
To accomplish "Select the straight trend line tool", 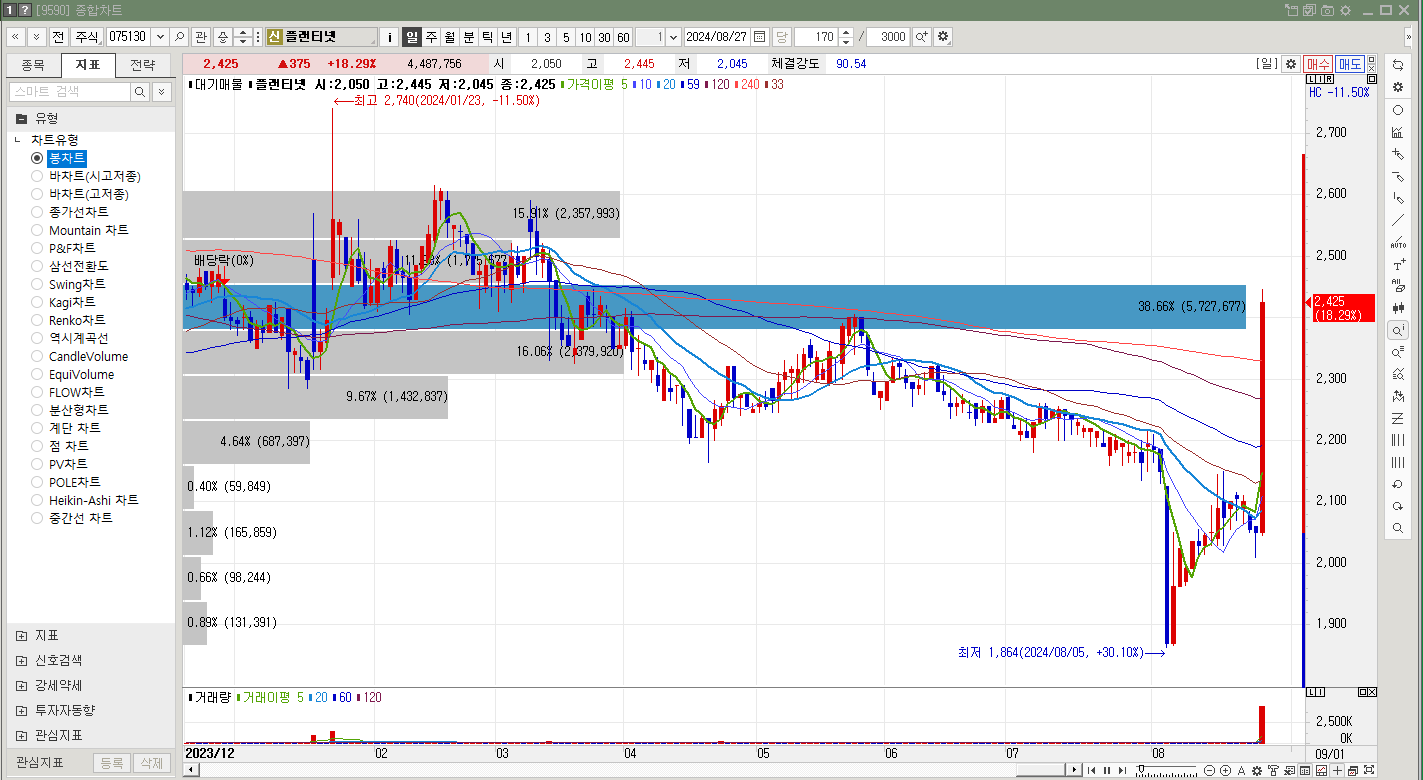I will 1398,220.
